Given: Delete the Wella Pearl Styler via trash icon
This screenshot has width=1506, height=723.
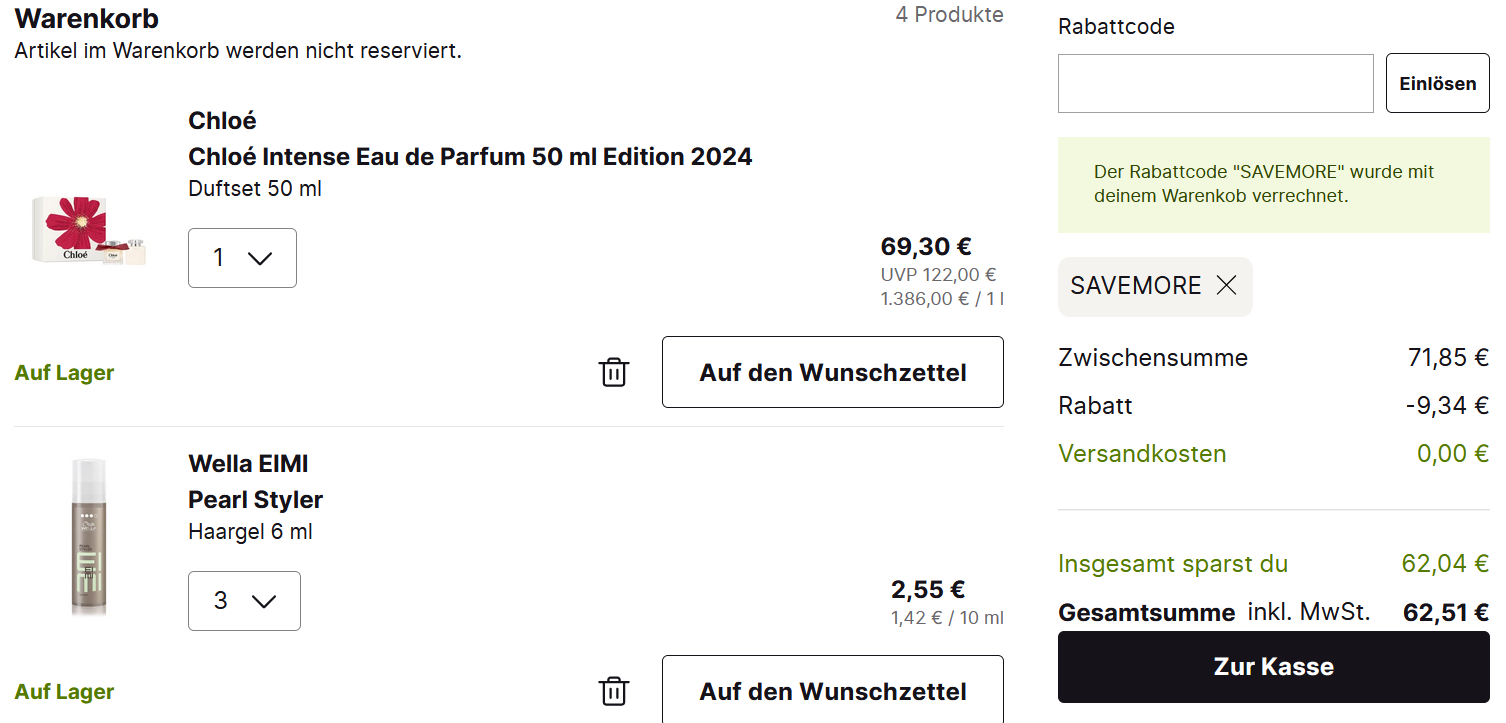Looking at the screenshot, I should 613,691.
